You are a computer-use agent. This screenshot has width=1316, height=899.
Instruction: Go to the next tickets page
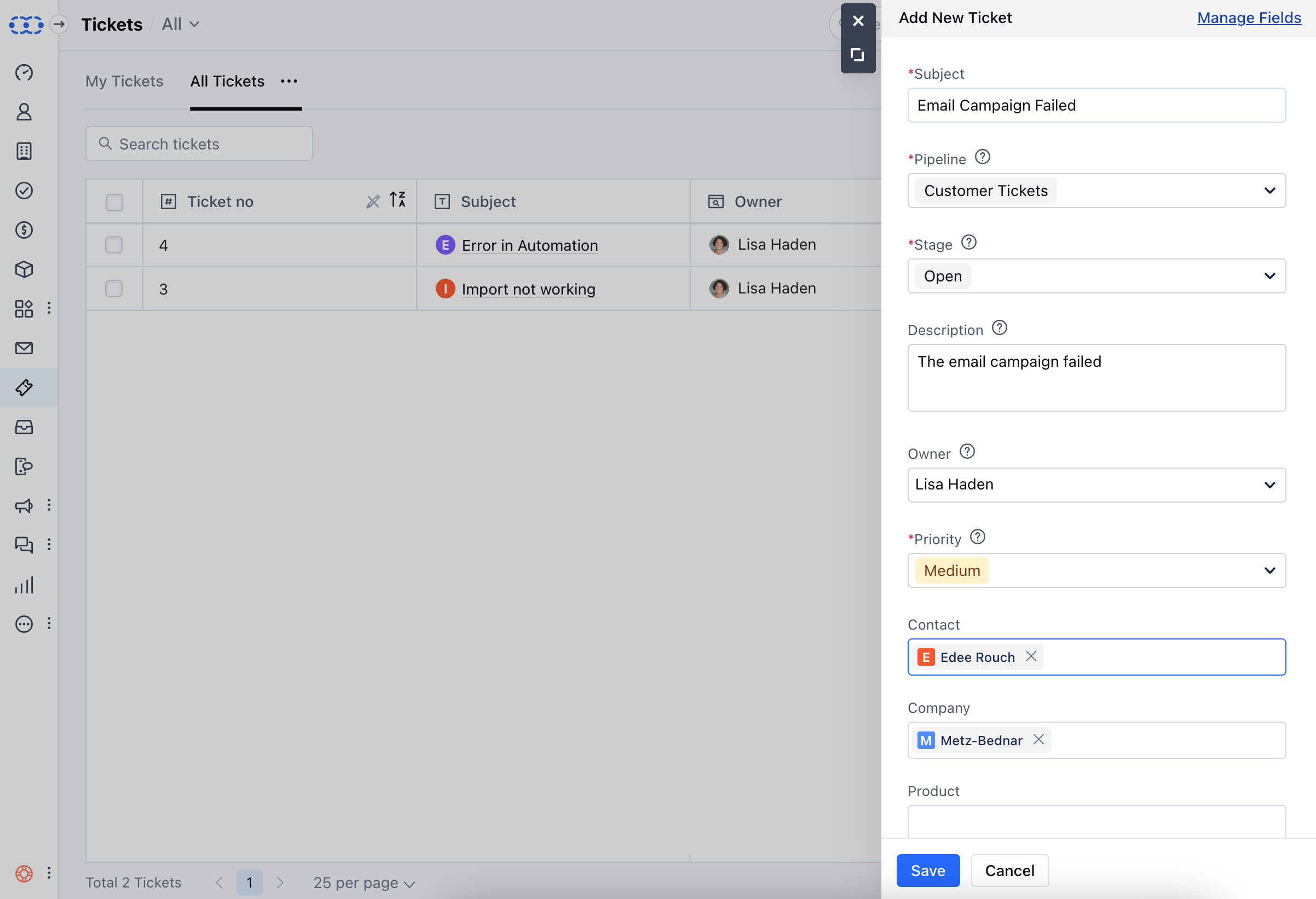point(280,883)
